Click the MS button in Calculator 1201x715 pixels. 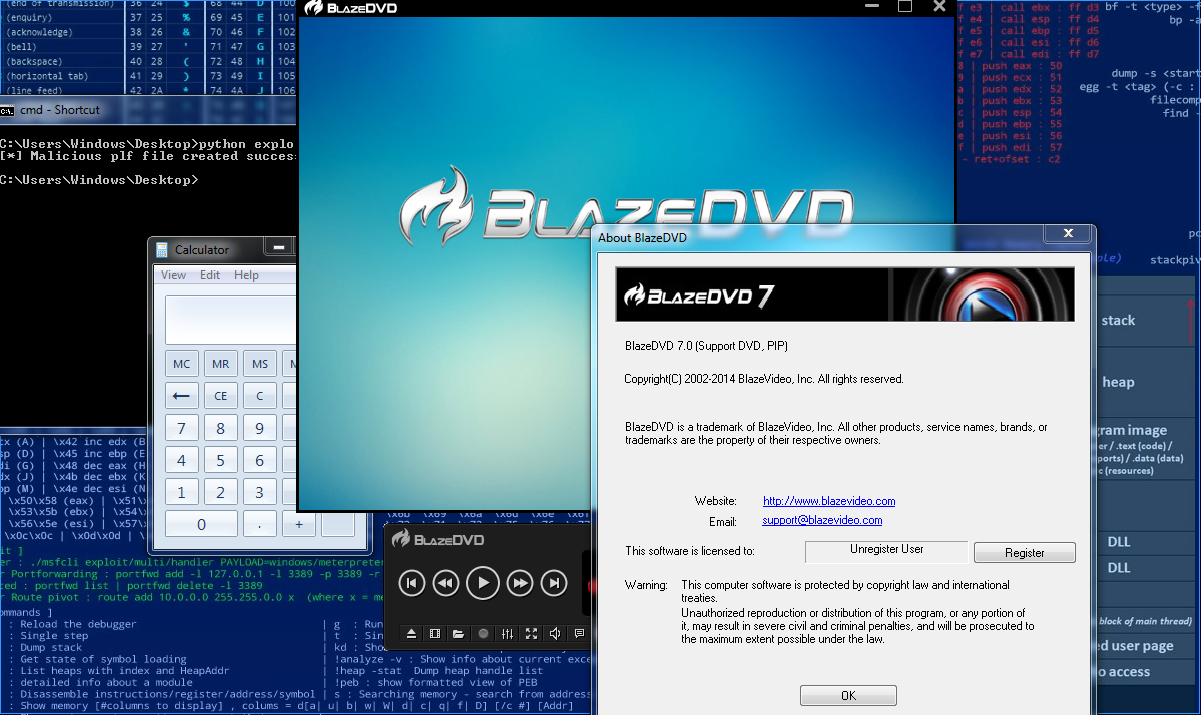(260, 364)
